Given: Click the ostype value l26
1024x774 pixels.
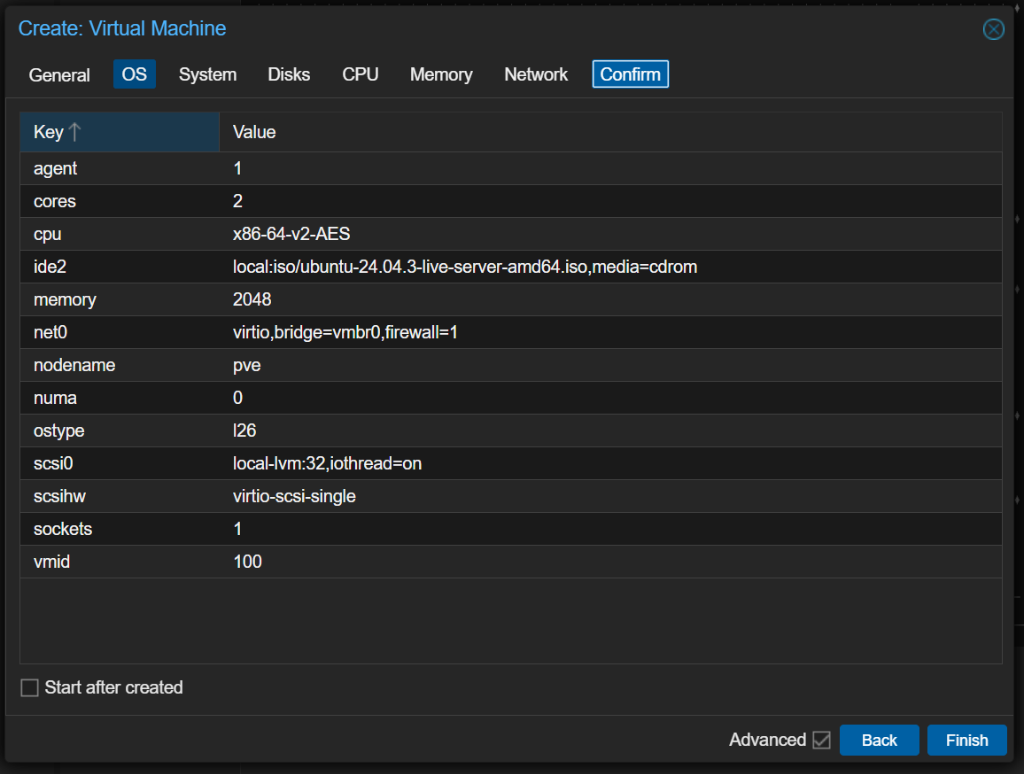Looking at the screenshot, I should coord(244,430).
